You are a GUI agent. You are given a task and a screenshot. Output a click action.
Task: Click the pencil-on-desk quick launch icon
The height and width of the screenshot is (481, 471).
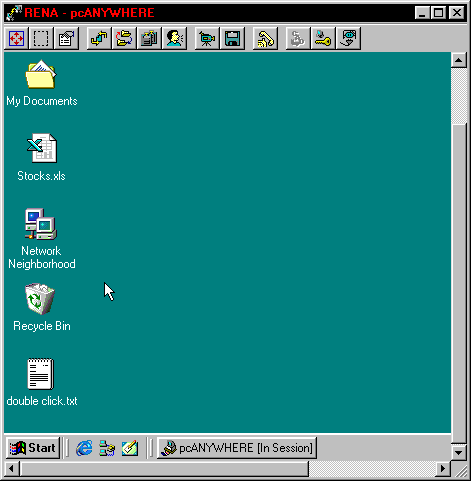click(x=130, y=448)
